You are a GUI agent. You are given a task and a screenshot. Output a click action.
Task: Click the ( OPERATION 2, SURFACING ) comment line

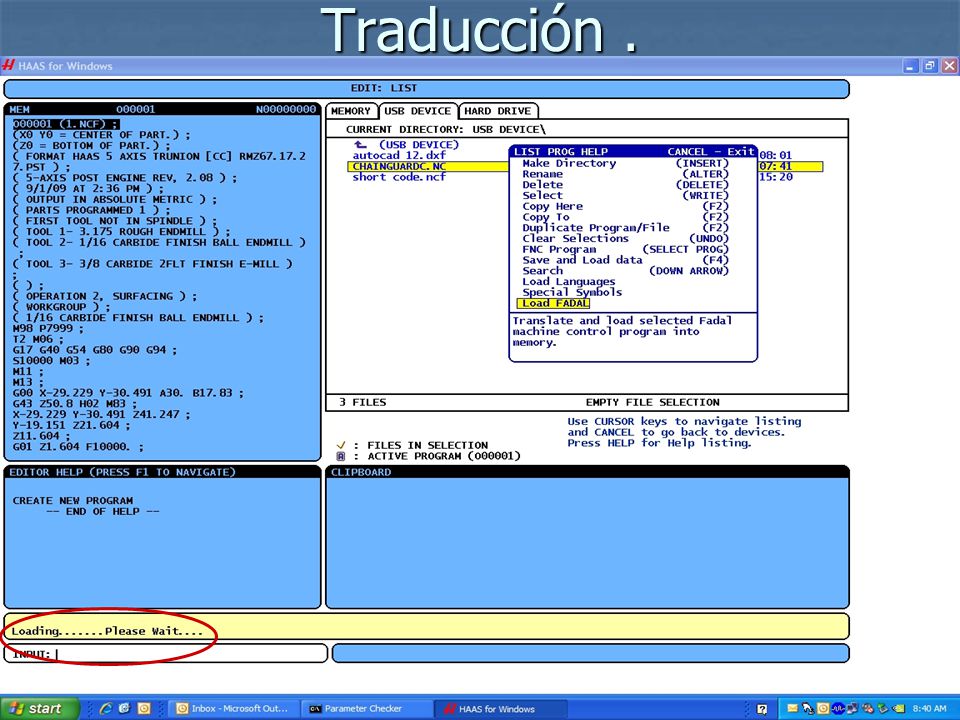[x=105, y=296]
